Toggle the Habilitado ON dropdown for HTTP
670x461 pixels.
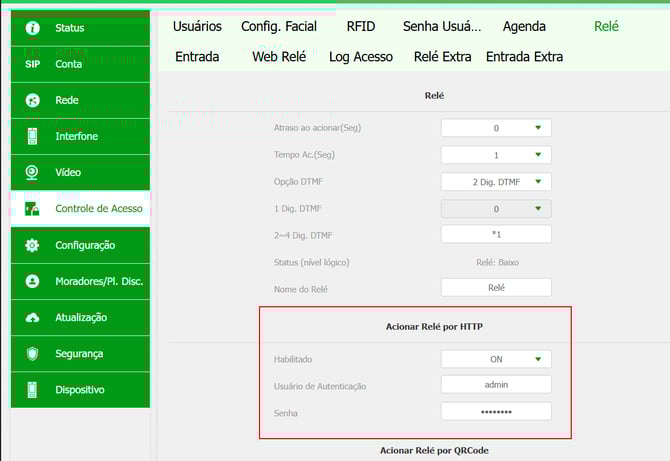496,359
